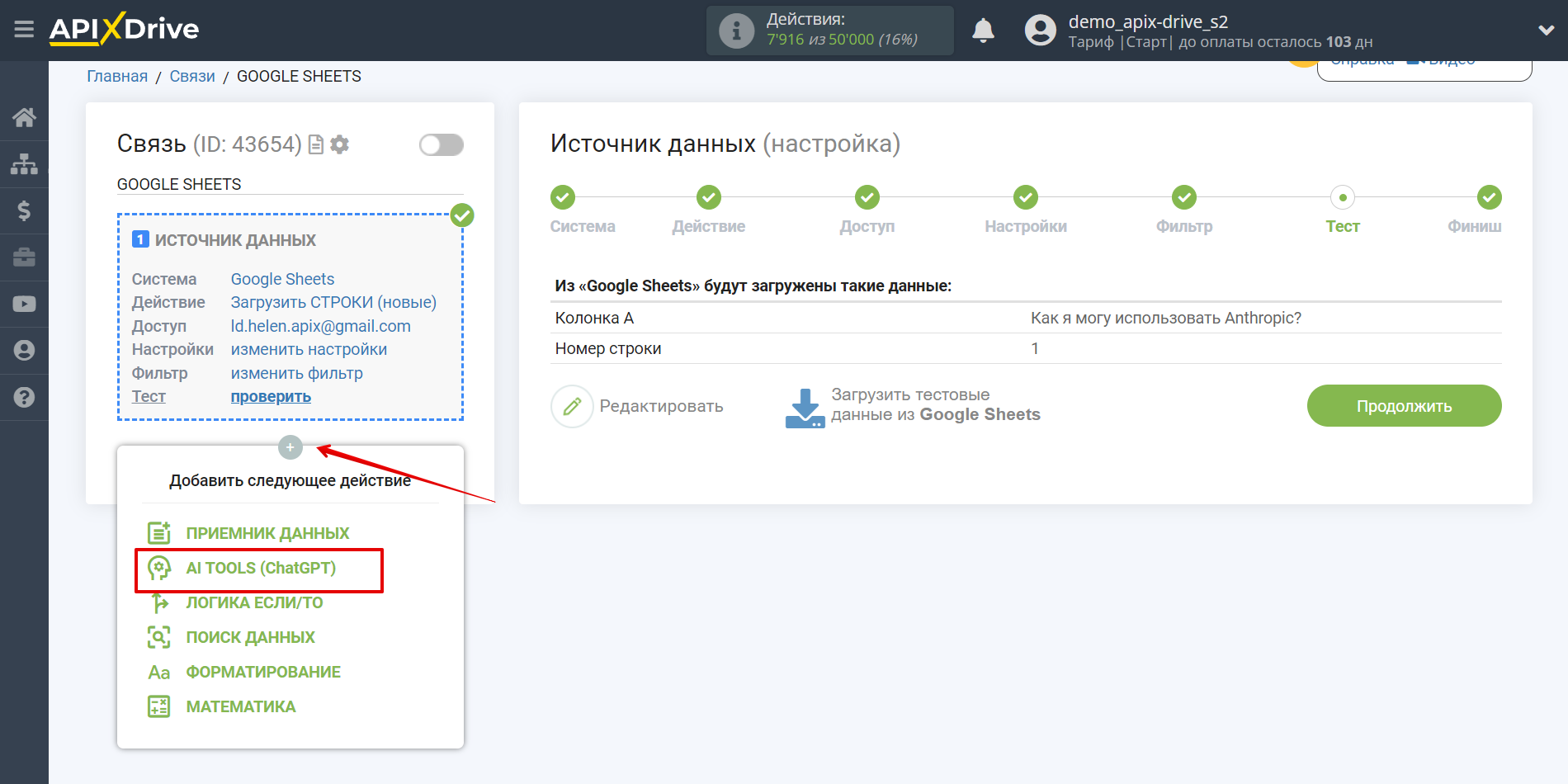Viewport: 1568px width, 784px height.
Task: Click Загрузить СТРОКИ (новые) action link
Action: click(x=333, y=302)
